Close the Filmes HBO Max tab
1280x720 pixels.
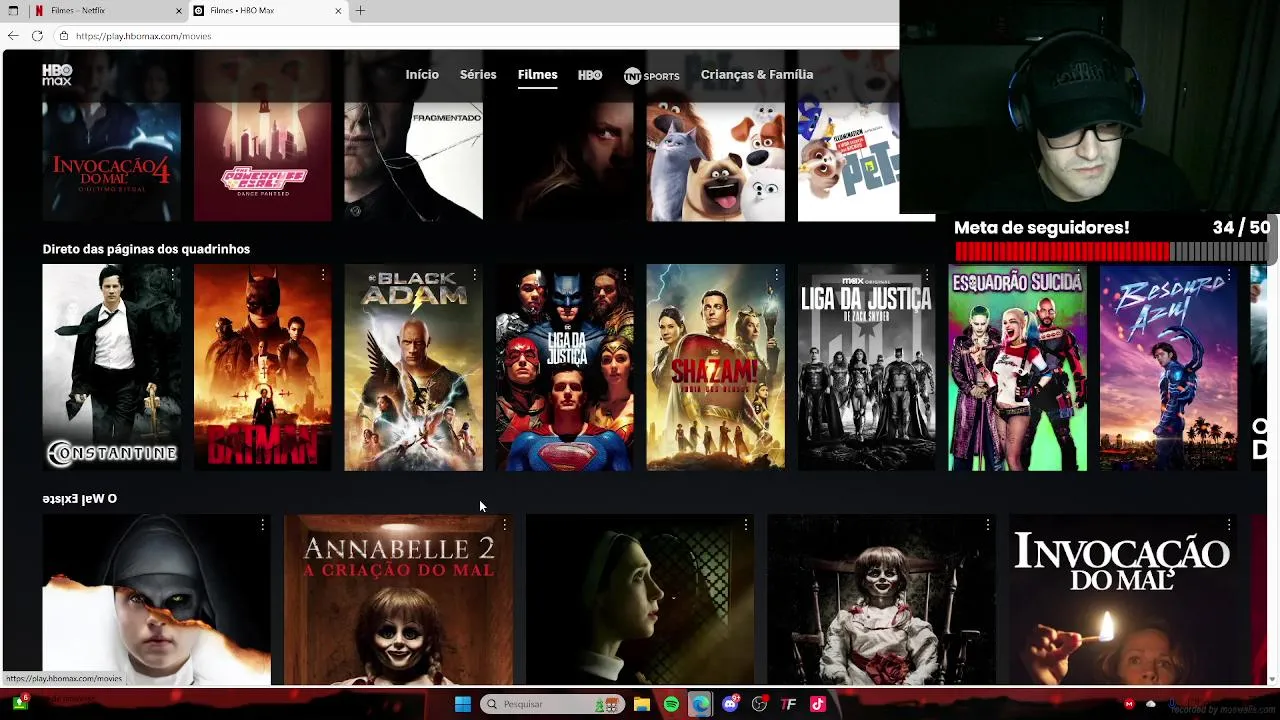[x=338, y=11]
